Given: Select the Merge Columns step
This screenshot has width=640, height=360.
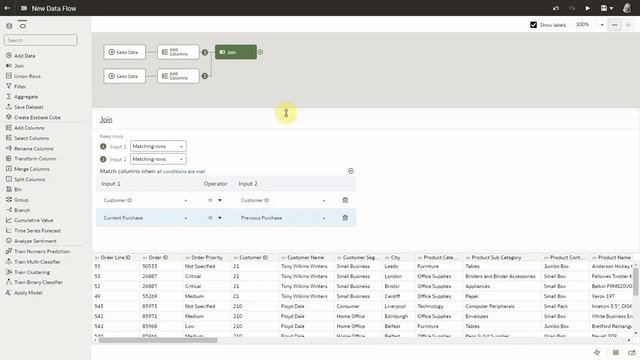Looking at the screenshot, I should (x=28, y=169).
